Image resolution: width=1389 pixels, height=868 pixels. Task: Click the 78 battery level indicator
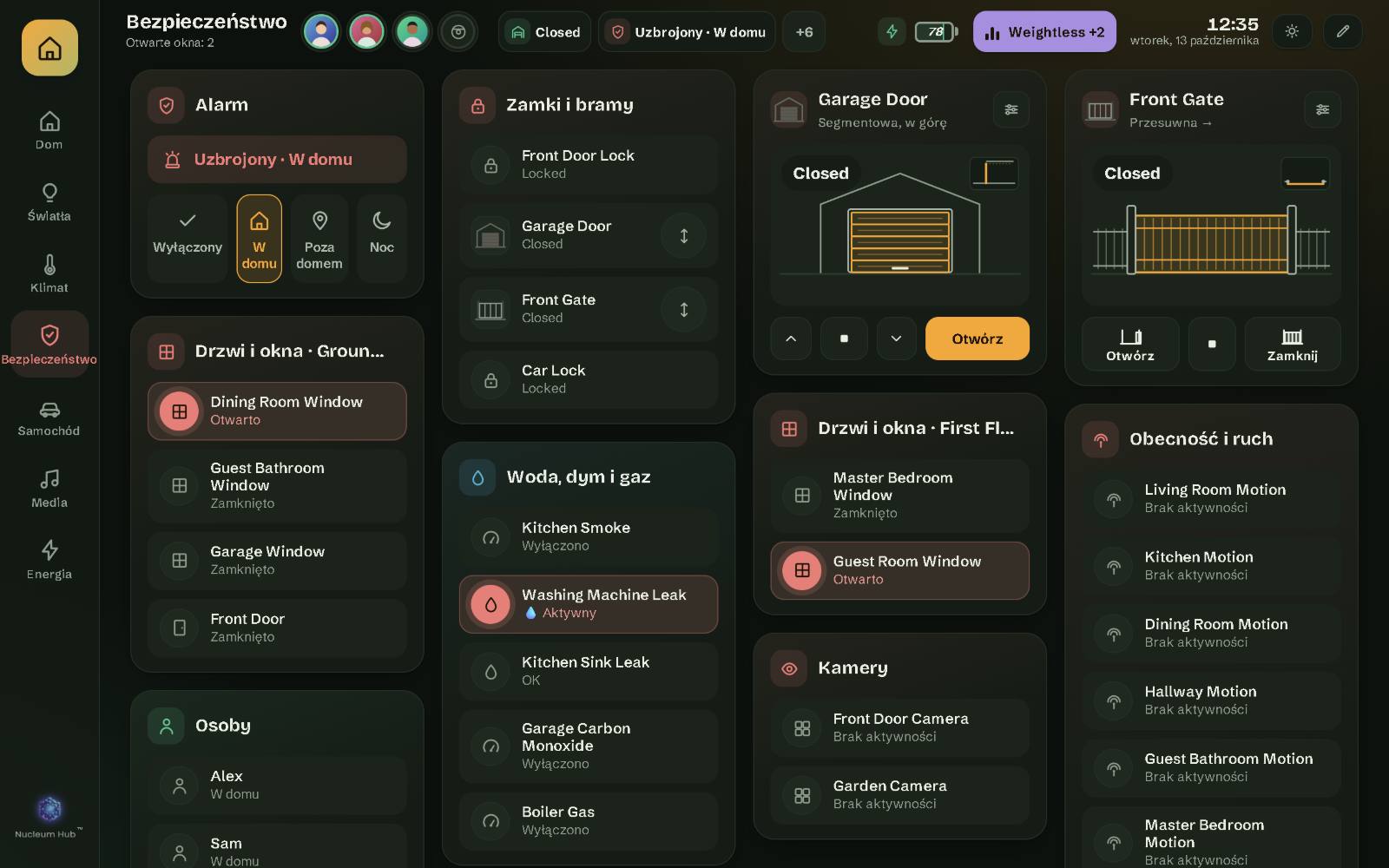(936, 32)
